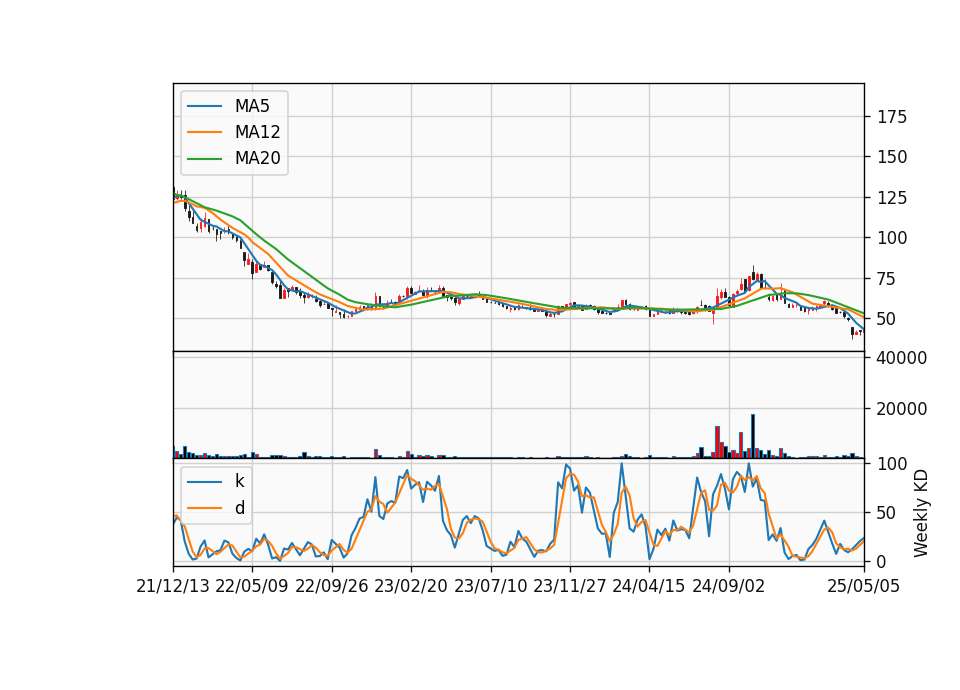The image size is (960, 690).
Task: Click the MA5 legend label
Action: [252, 106]
